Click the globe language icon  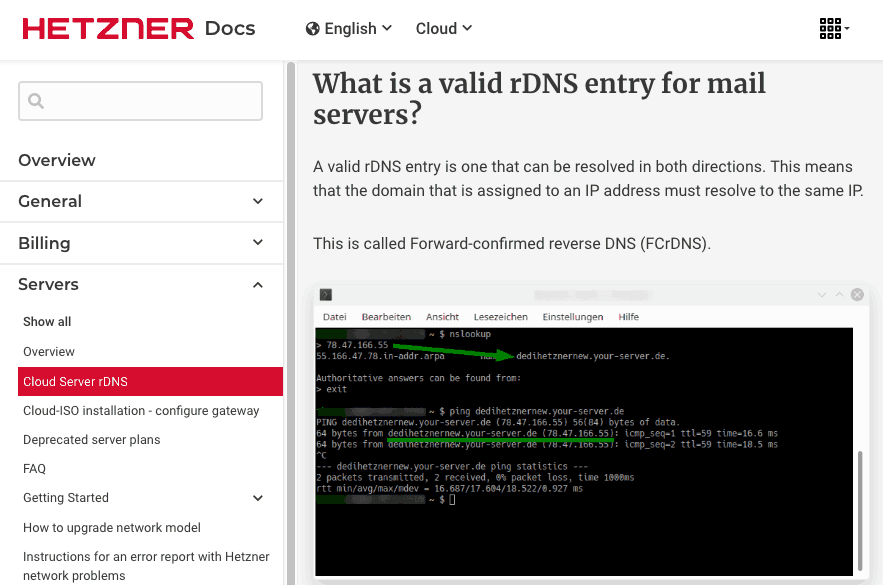click(x=313, y=29)
